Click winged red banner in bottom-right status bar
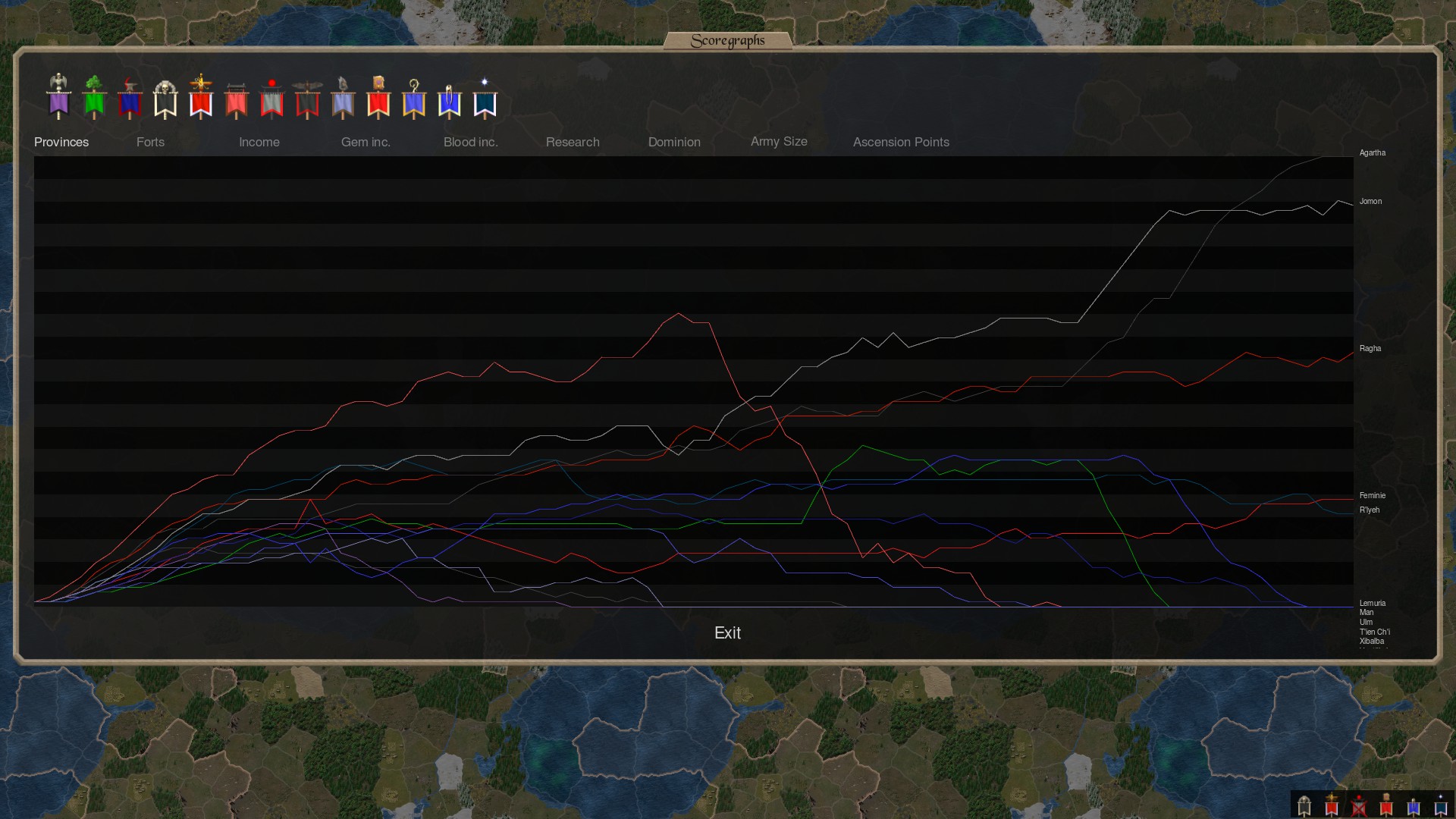This screenshot has width=1456, height=819. coord(1332,805)
